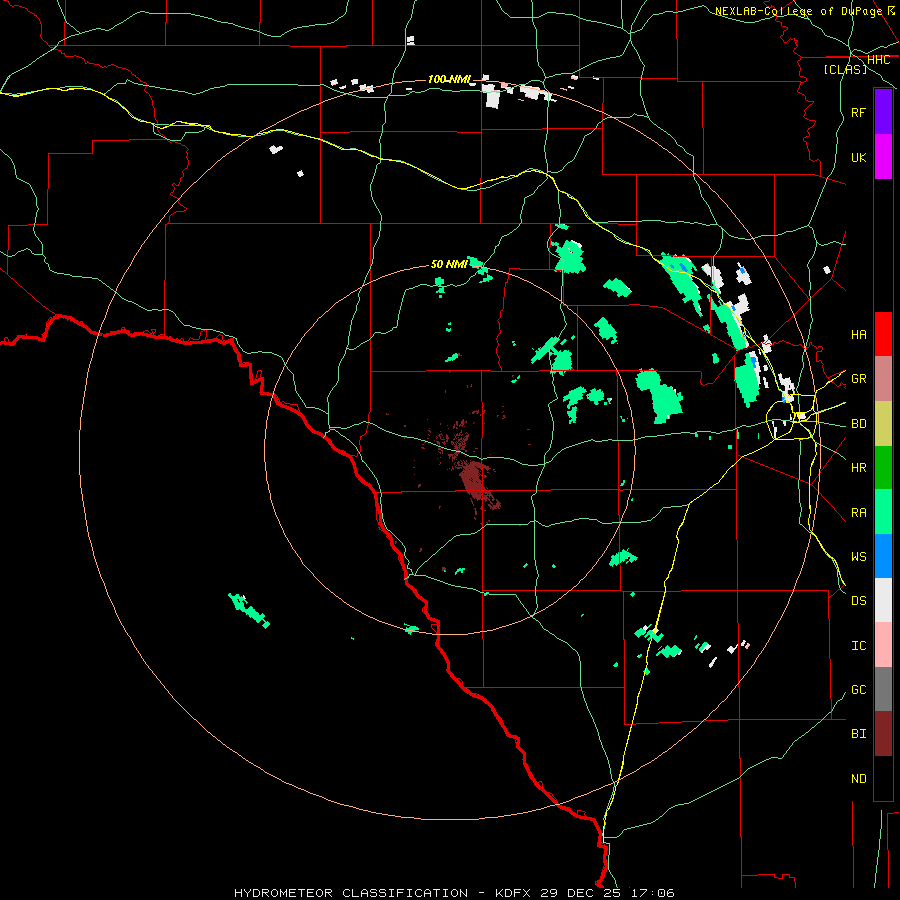Click the HHC product label
Image resolution: width=900 pixels, height=900 pixels.
click(x=878, y=60)
